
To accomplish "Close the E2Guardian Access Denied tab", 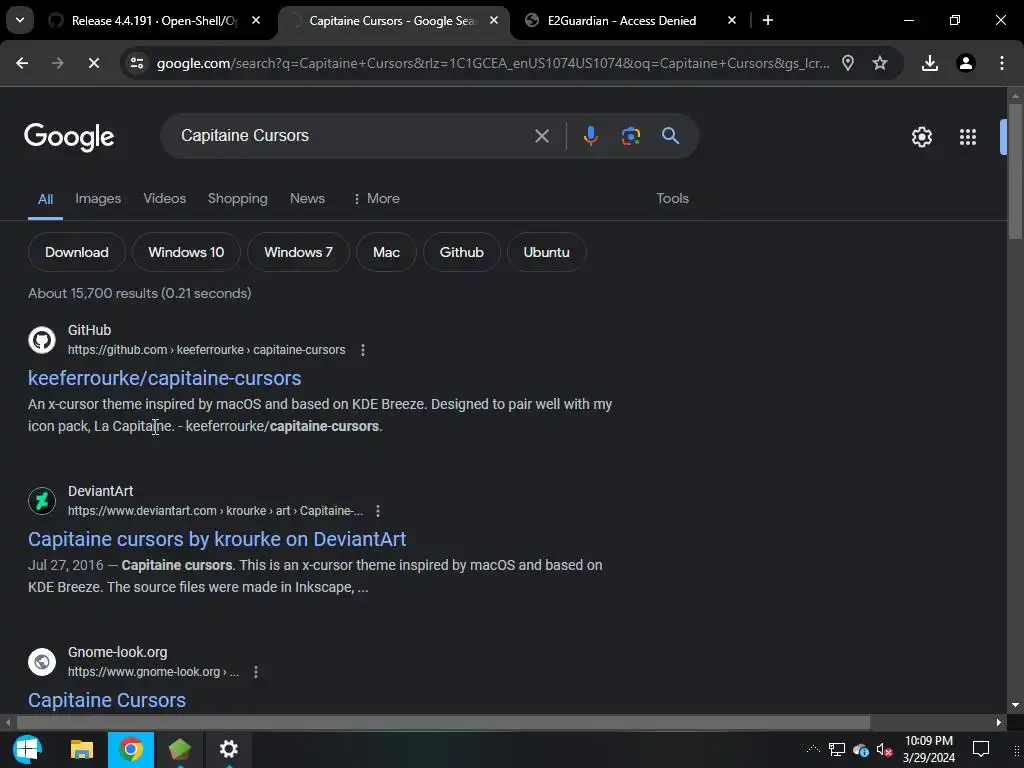I will pos(731,21).
